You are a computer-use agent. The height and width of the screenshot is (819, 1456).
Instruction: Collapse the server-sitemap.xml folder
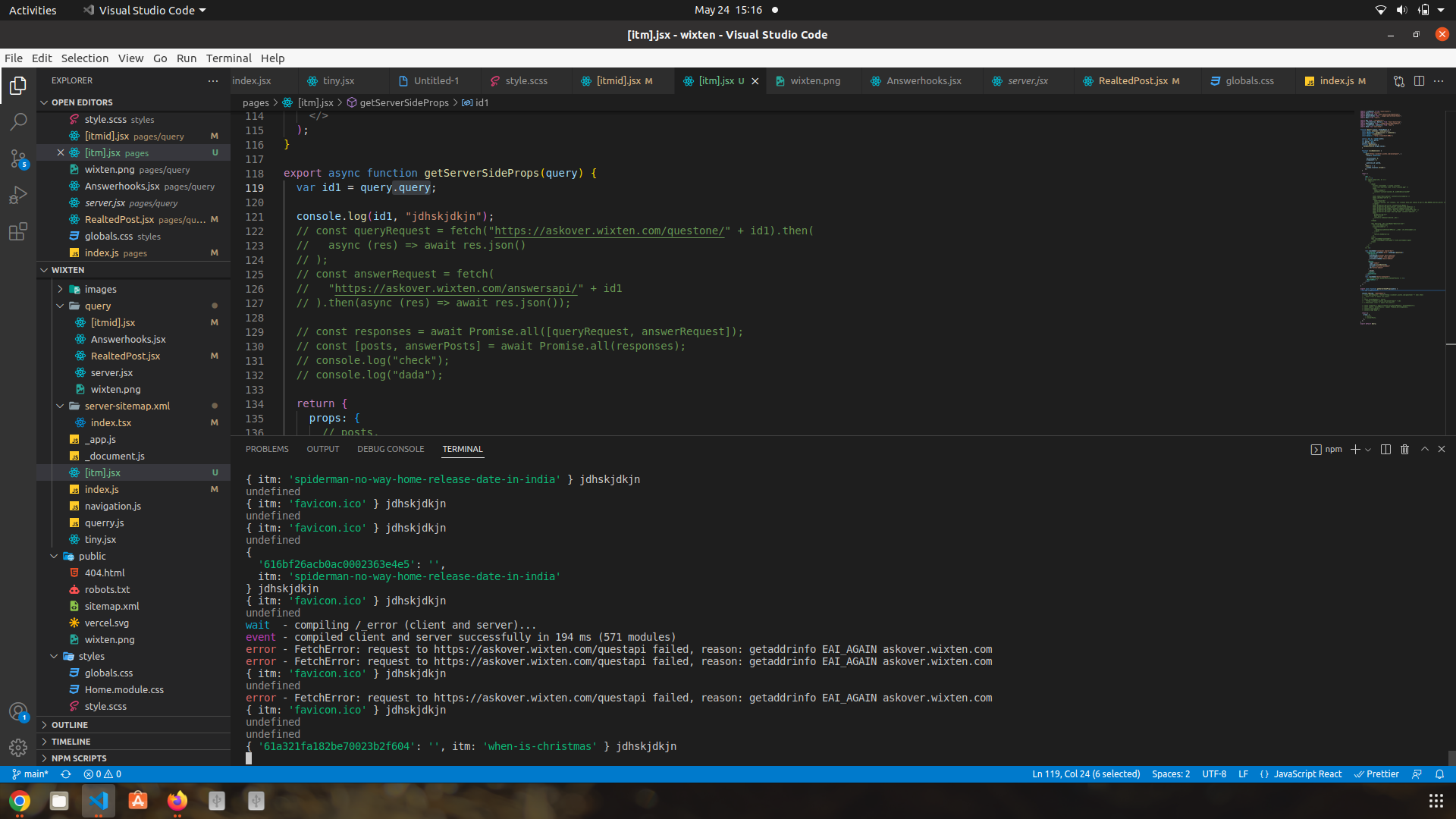pyautogui.click(x=60, y=406)
